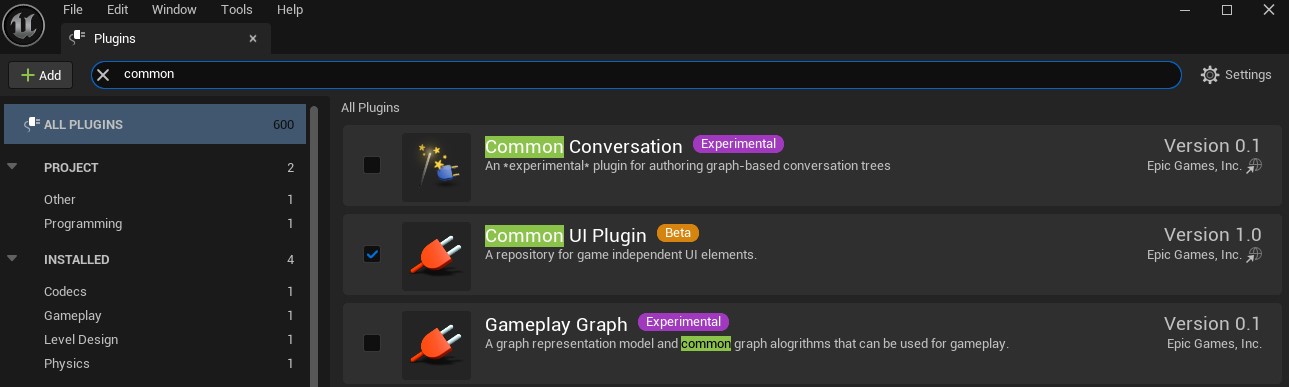Screen dimensions: 1289x387
Task: Open the Help menu
Action: tap(290, 10)
